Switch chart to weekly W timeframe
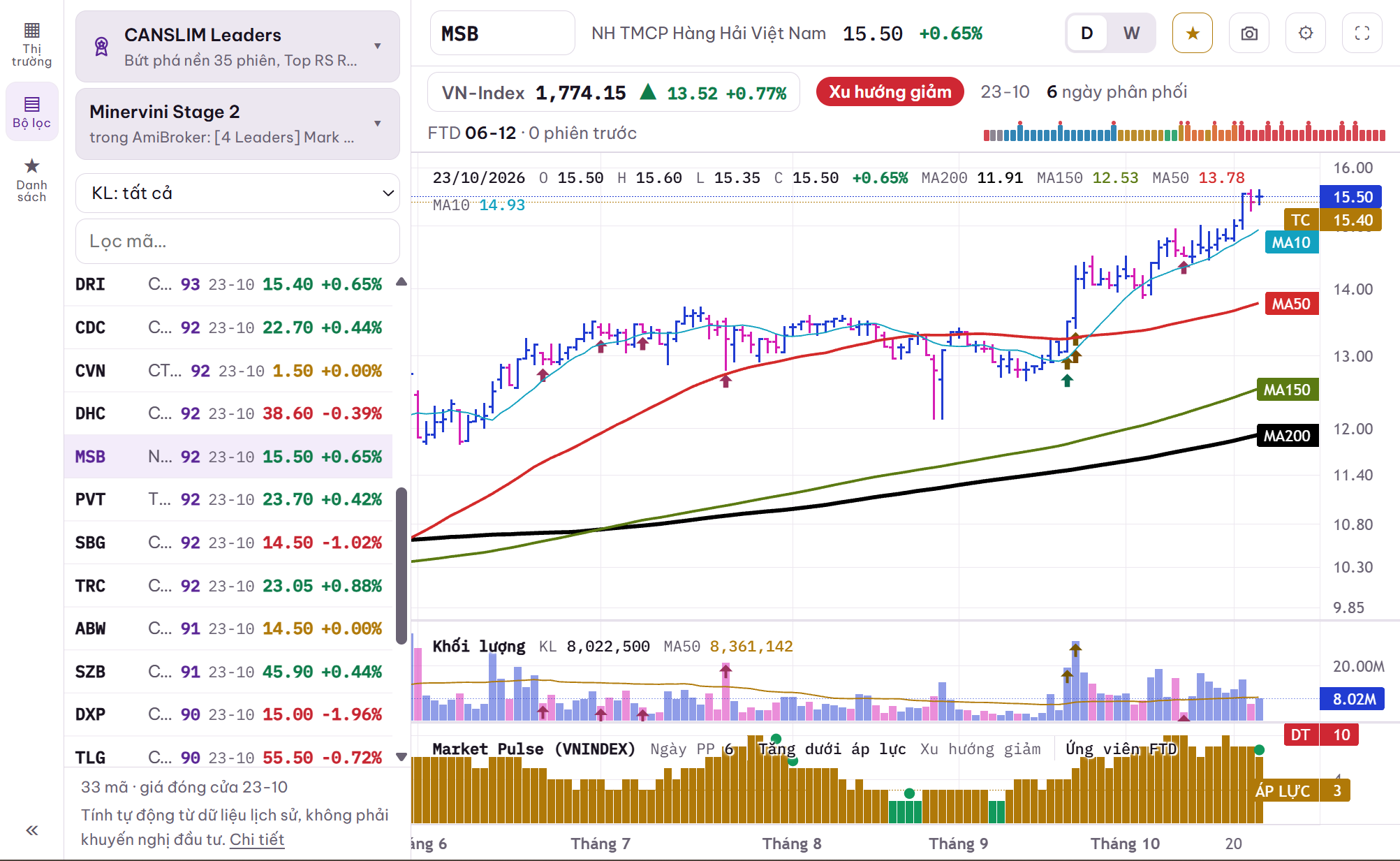Image resolution: width=1400 pixels, height=861 pixels. click(1132, 33)
